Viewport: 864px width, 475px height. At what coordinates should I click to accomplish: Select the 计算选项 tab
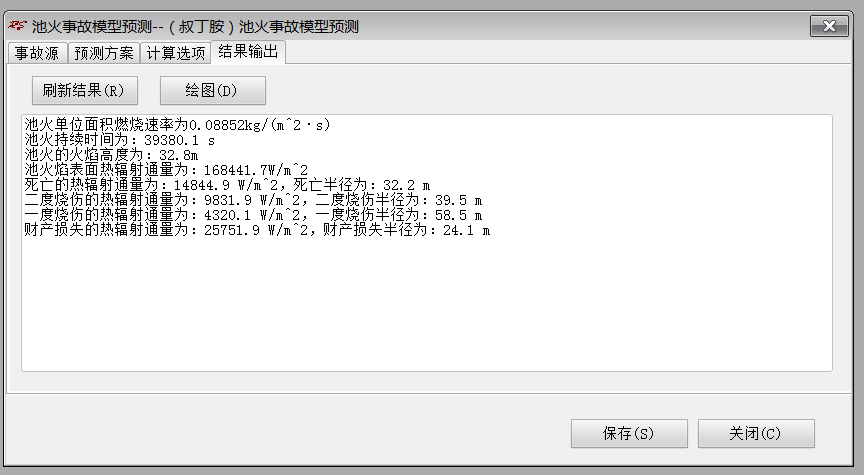pos(176,53)
